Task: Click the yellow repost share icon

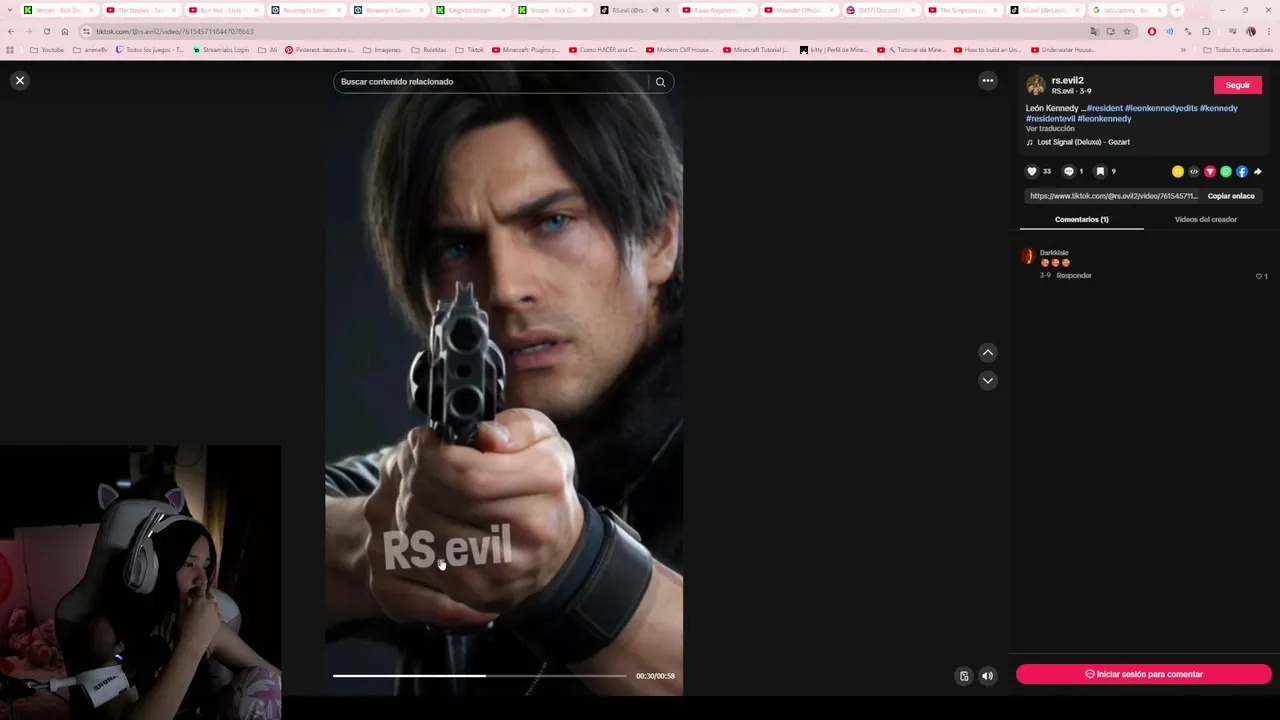Action: (1177, 171)
